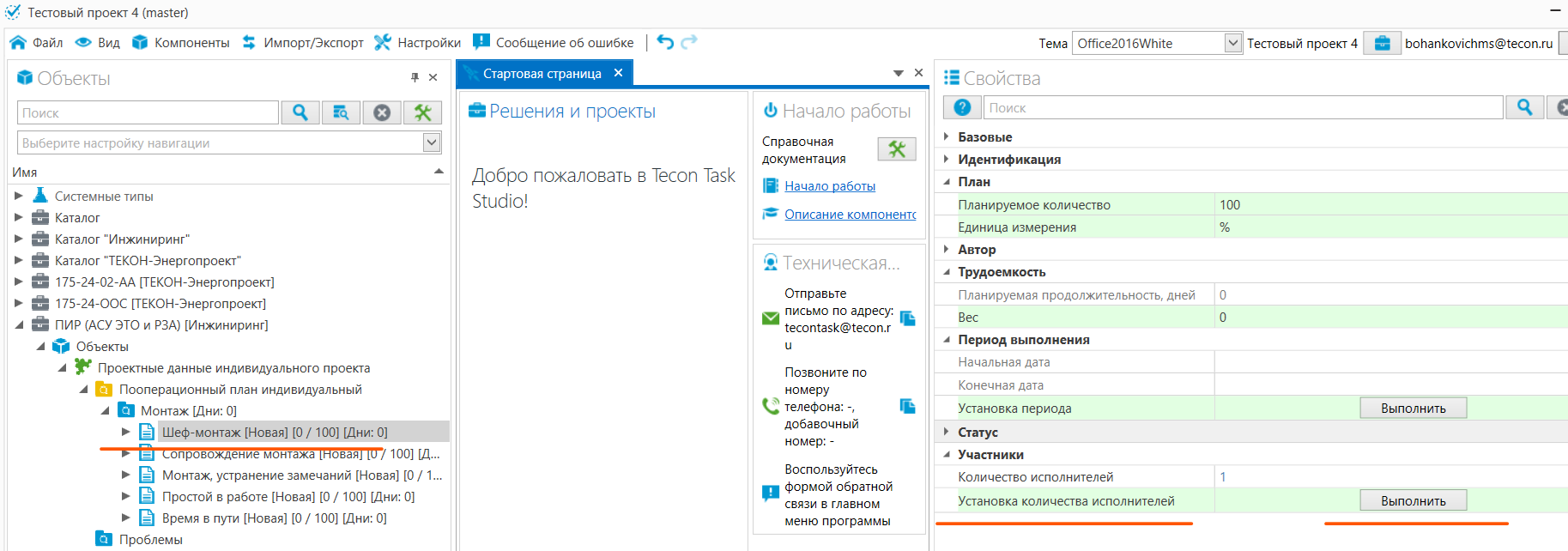Expand the Базовые property group
Screen dimensions: 1568x551
[947, 136]
